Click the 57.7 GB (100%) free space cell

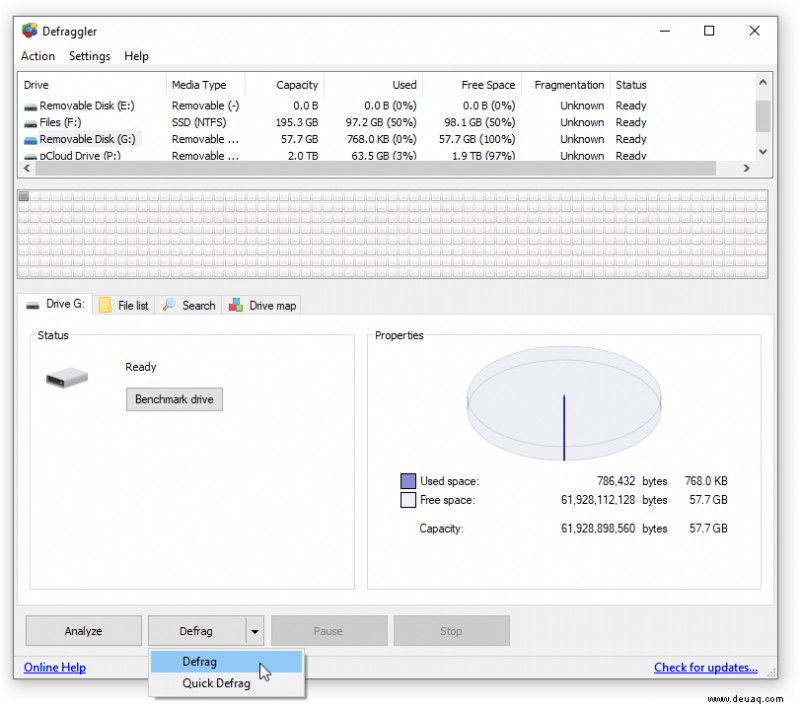coord(477,139)
